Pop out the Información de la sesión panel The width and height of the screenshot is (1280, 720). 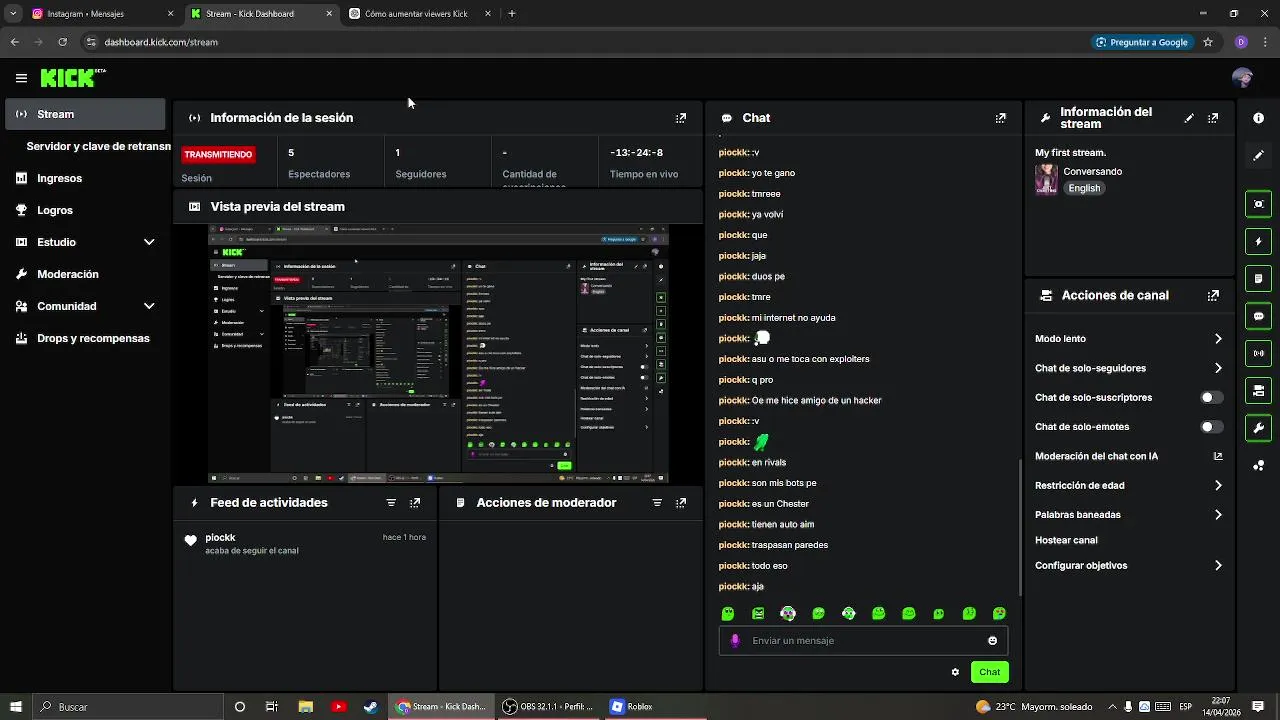pyautogui.click(x=681, y=118)
